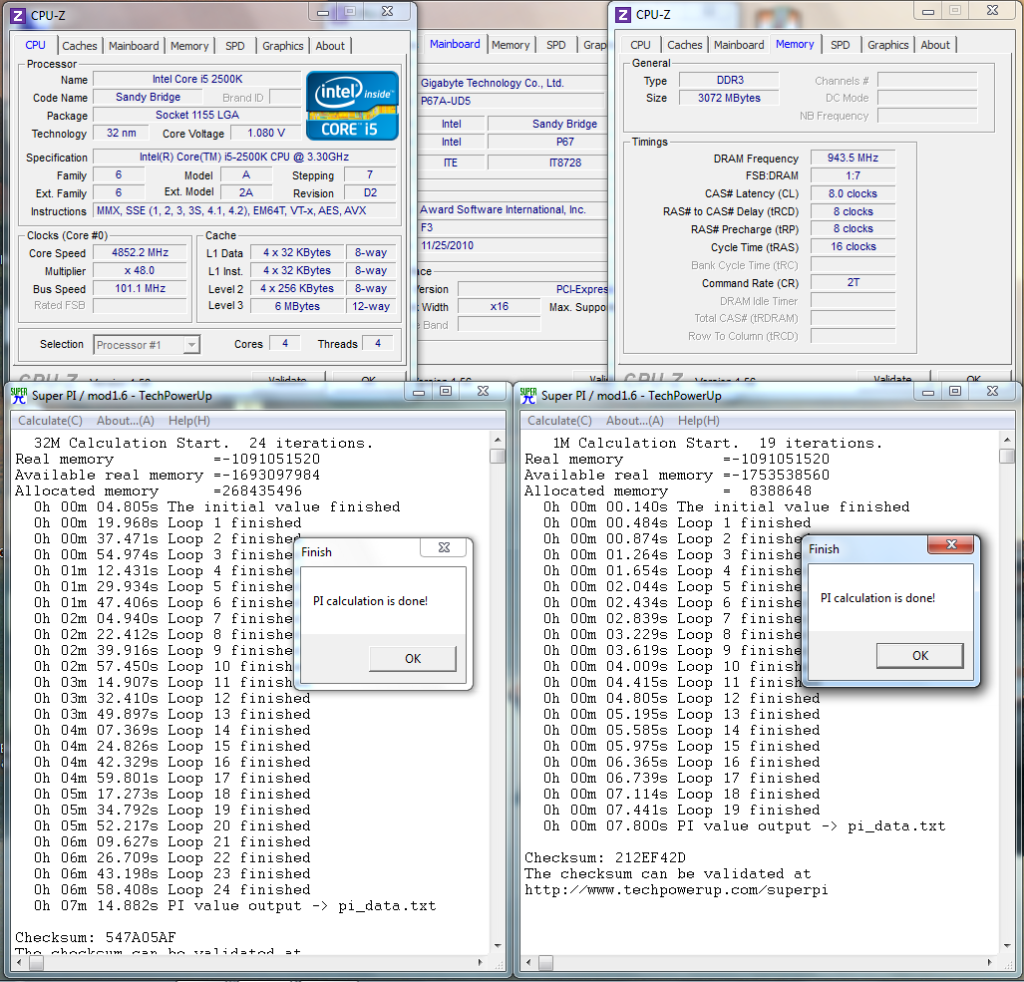
Task: Click scroll-up arrow in right Super PI window
Action: (1006, 440)
